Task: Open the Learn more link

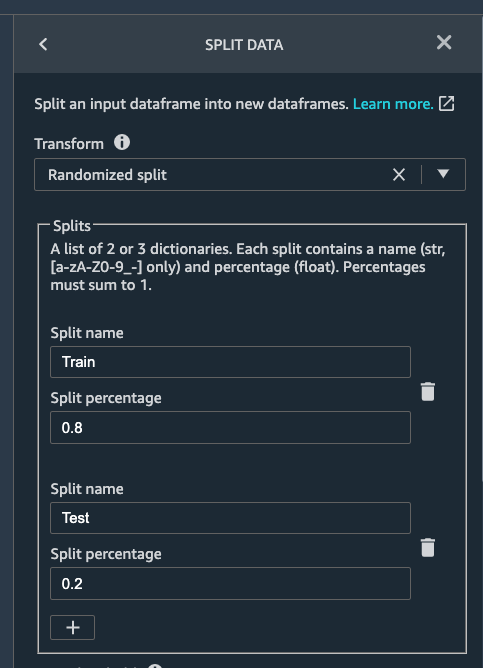Action: pos(393,104)
